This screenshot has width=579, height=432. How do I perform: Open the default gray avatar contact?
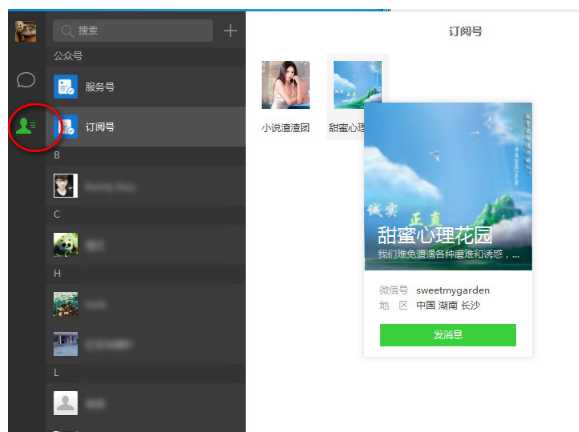pyautogui.click(x=146, y=403)
